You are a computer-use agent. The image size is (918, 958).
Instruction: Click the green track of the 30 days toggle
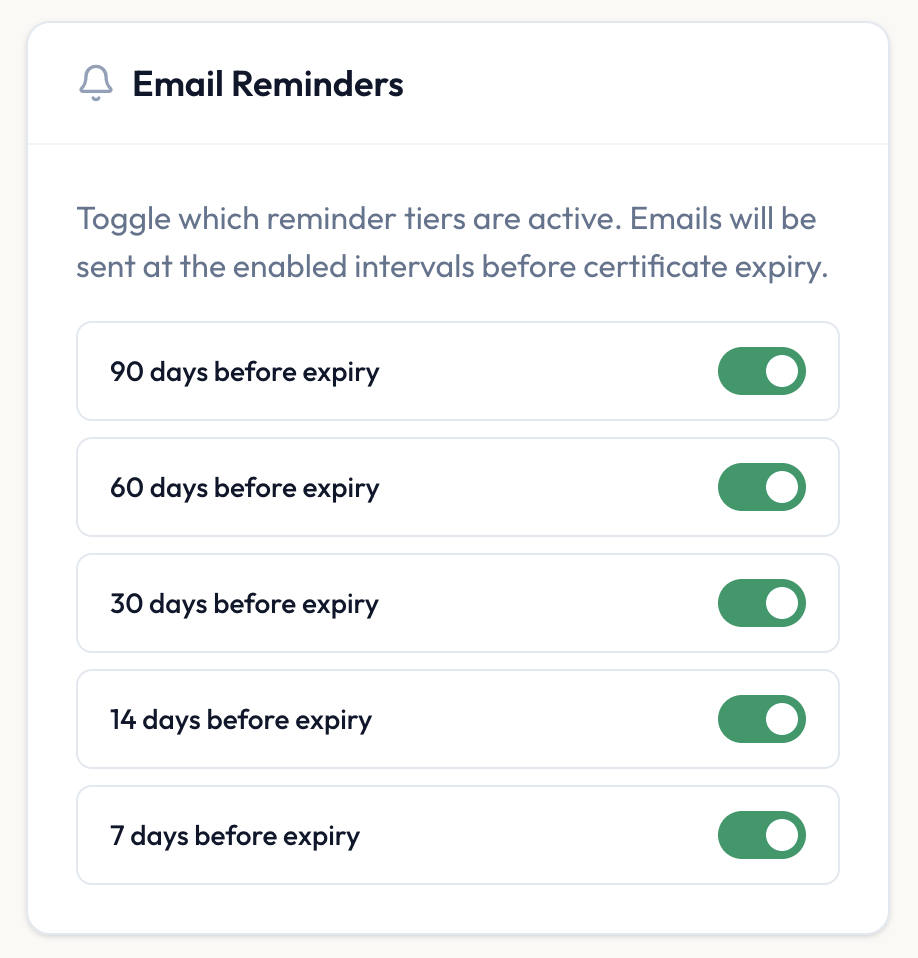click(x=738, y=603)
